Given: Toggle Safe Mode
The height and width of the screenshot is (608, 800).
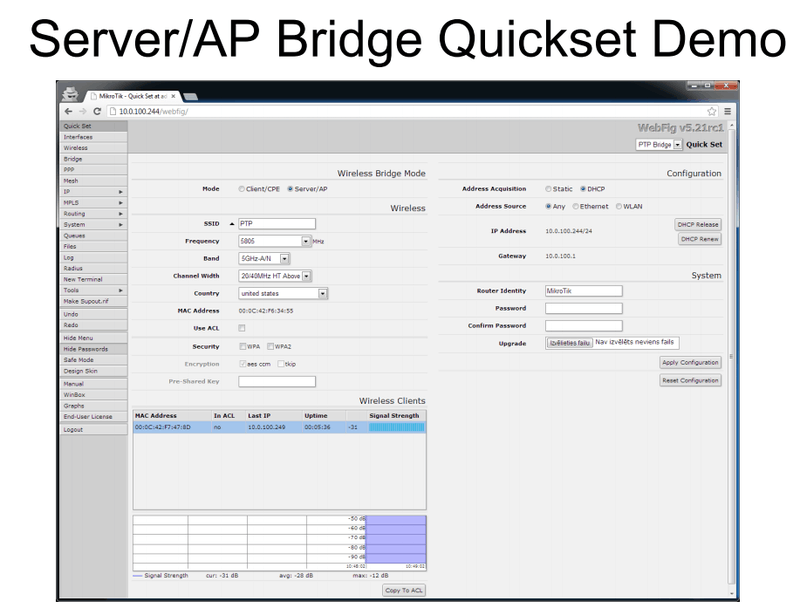Looking at the screenshot, I should (93, 360).
